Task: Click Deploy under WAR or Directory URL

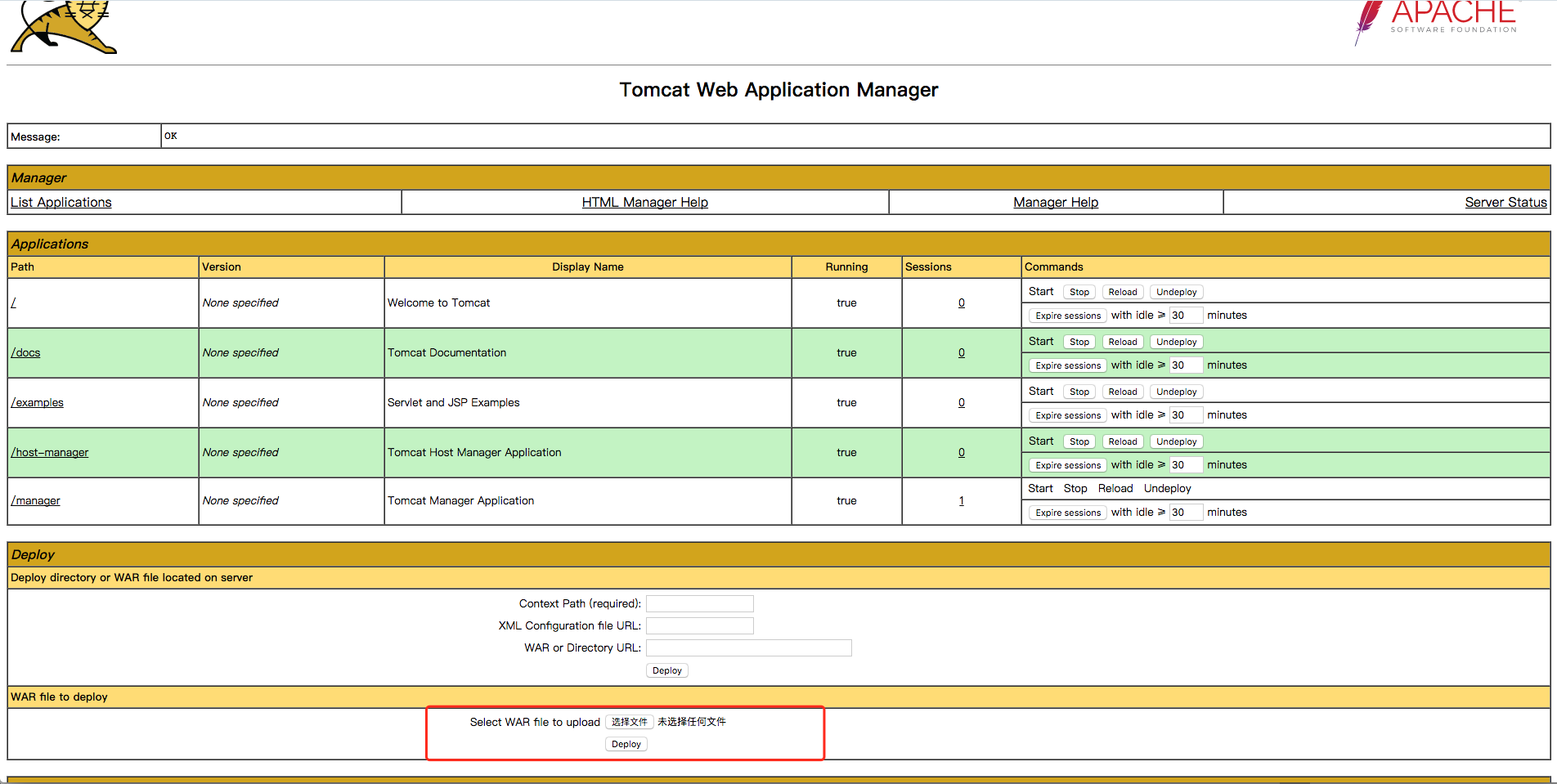Action: (667, 670)
